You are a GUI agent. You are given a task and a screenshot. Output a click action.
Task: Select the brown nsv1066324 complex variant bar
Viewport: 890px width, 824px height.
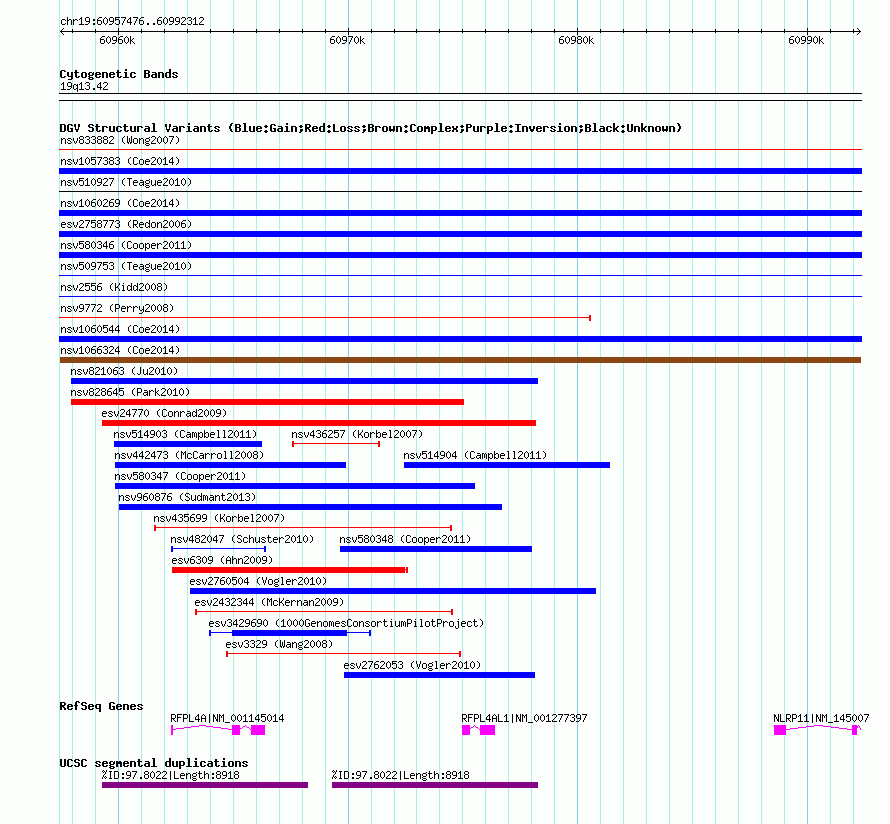[460, 360]
